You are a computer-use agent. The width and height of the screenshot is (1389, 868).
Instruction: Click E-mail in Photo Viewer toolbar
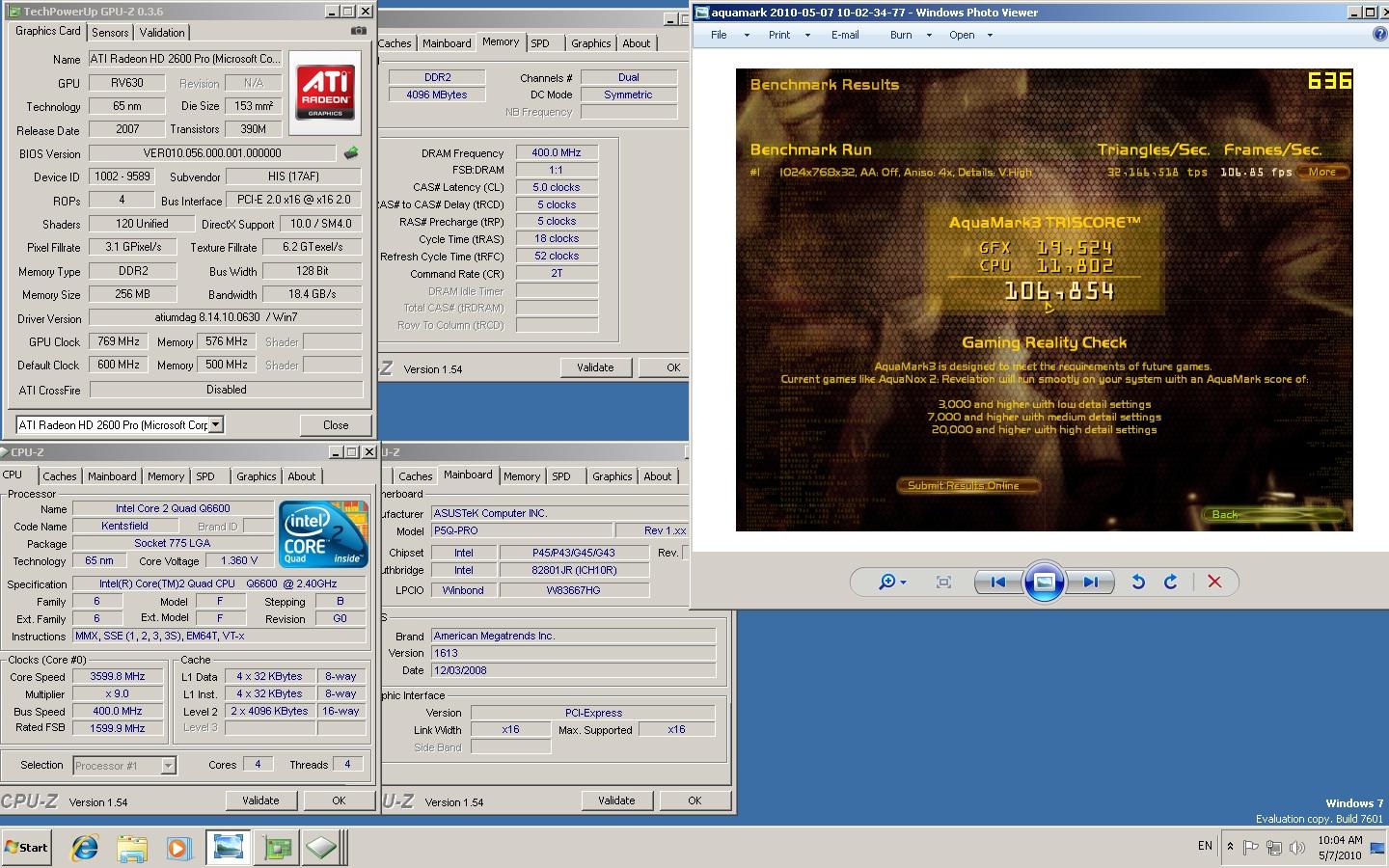tap(845, 35)
